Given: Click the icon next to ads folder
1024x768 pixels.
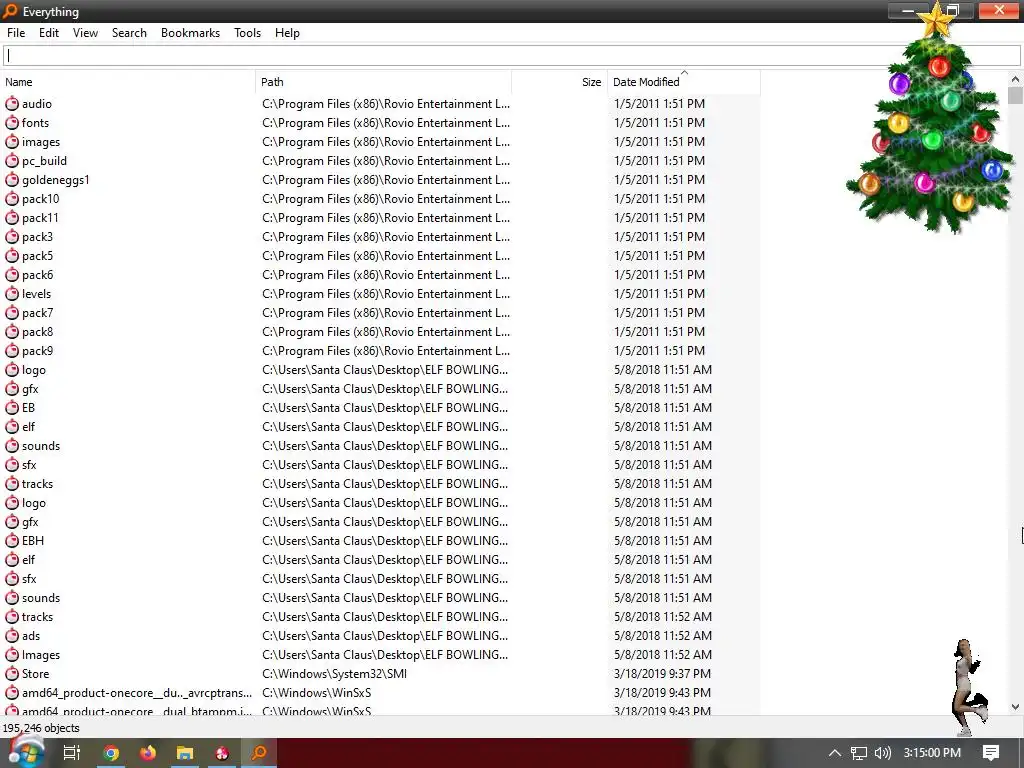Looking at the screenshot, I should tap(12, 635).
